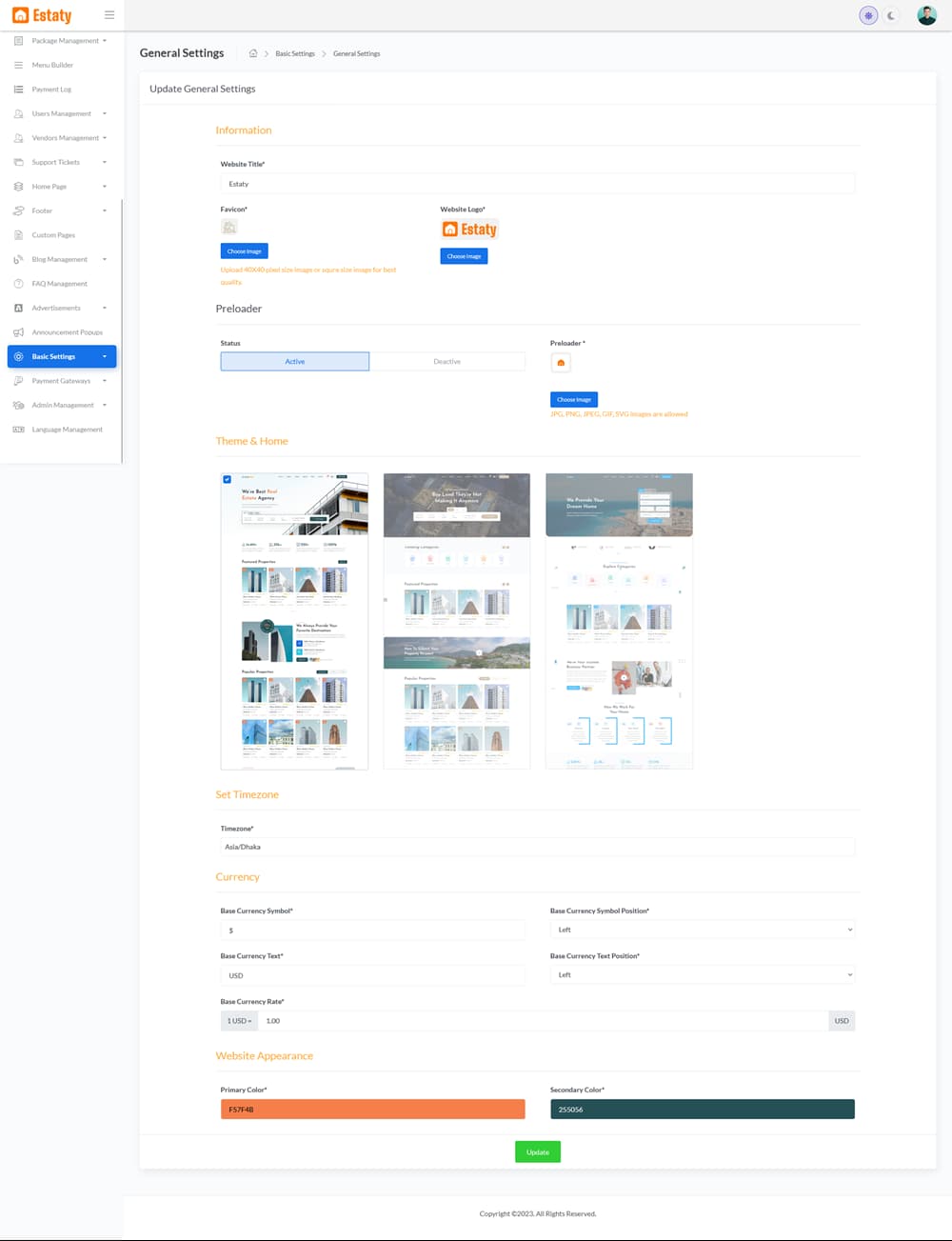Image resolution: width=952 pixels, height=1241 pixels.
Task: Click the Base Currency Rate input
Action: 543,1021
